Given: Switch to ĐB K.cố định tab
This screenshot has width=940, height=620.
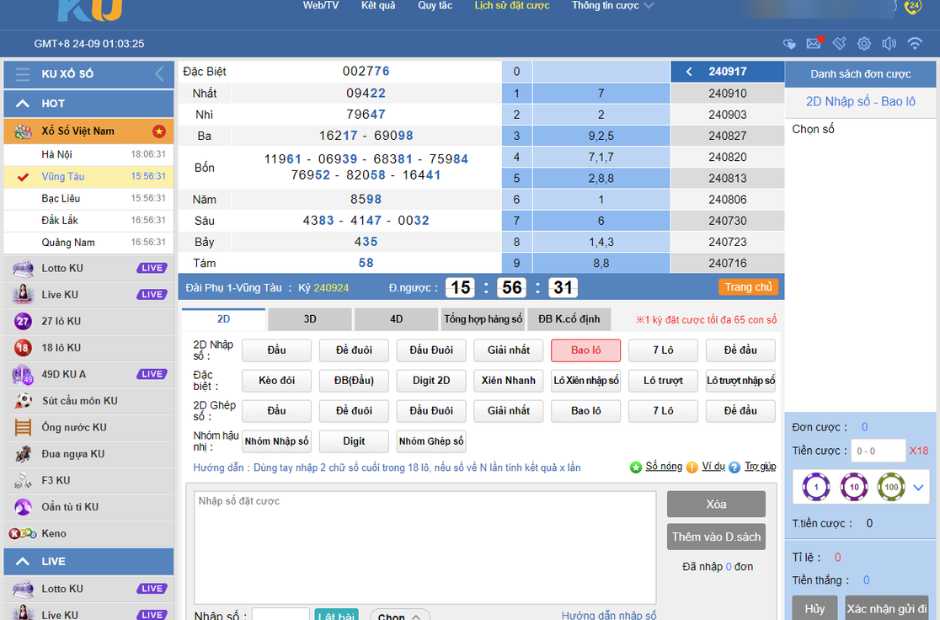Looking at the screenshot, I should tap(569, 319).
